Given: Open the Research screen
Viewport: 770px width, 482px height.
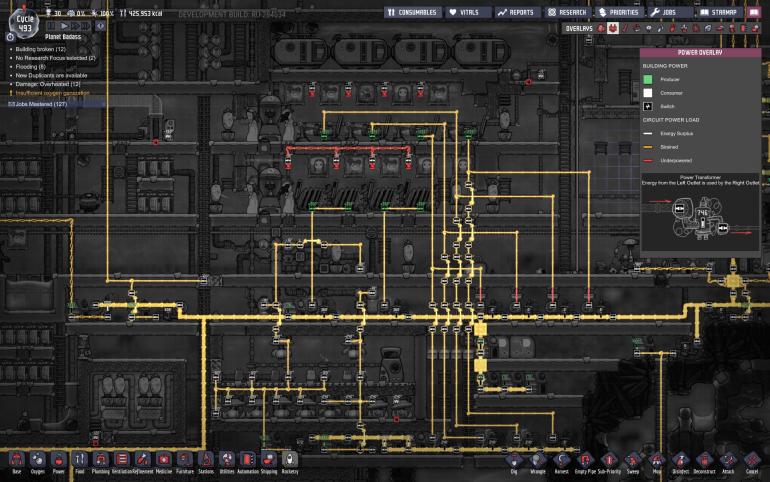Looking at the screenshot, I should click(568, 12).
